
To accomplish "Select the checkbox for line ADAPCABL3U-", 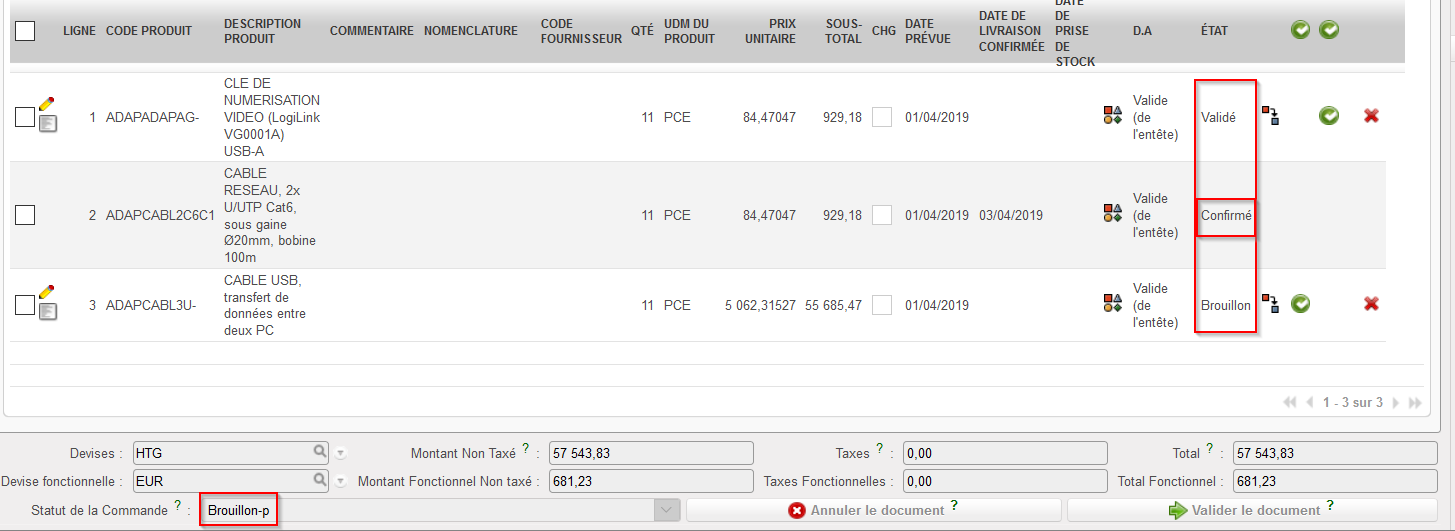I will [x=25, y=305].
